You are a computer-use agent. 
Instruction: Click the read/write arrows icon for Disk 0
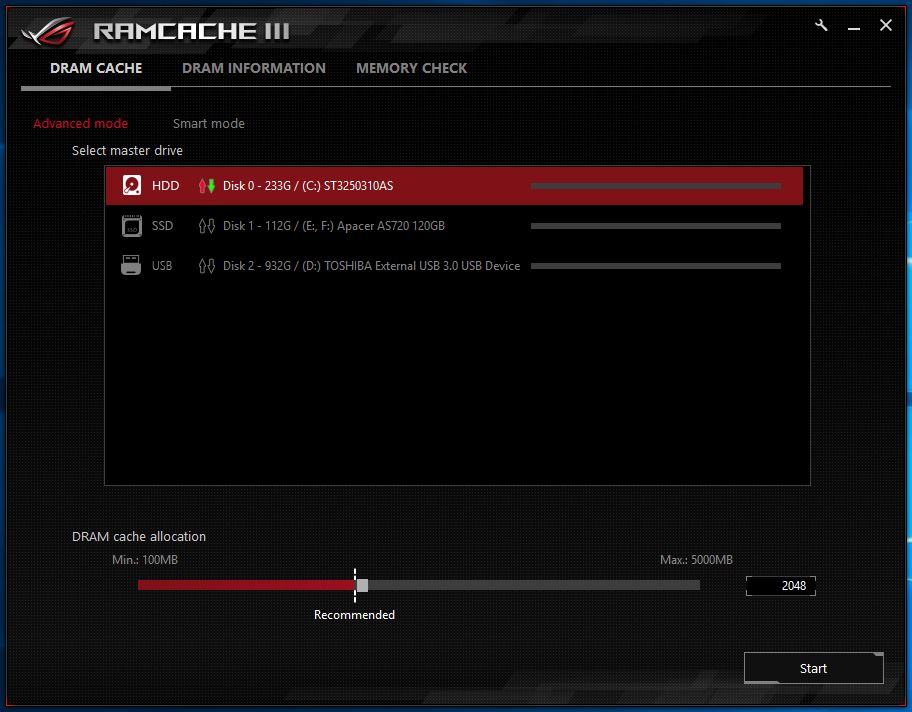[206, 186]
